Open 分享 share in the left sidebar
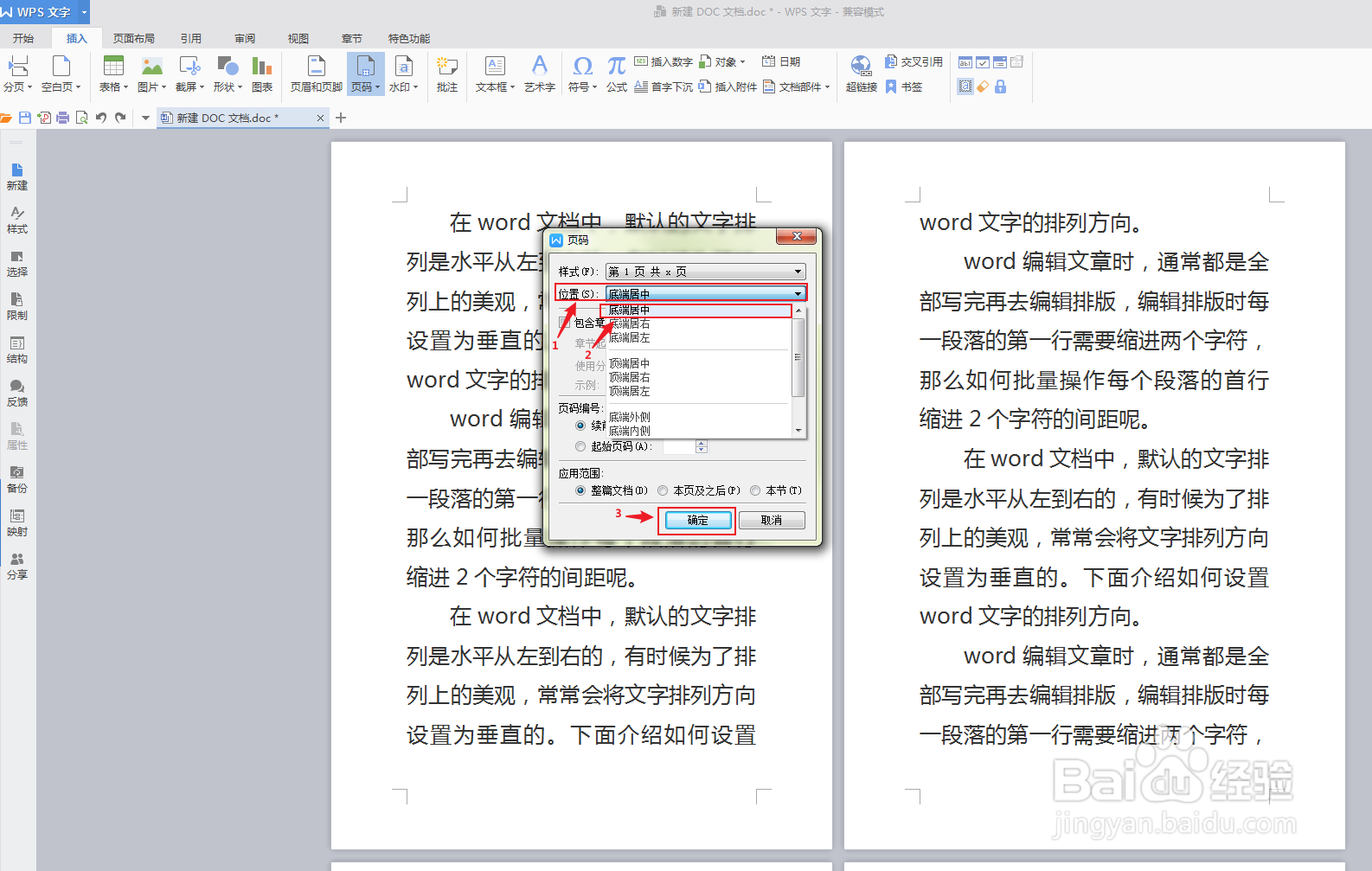The height and width of the screenshot is (871, 1372). (x=17, y=567)
